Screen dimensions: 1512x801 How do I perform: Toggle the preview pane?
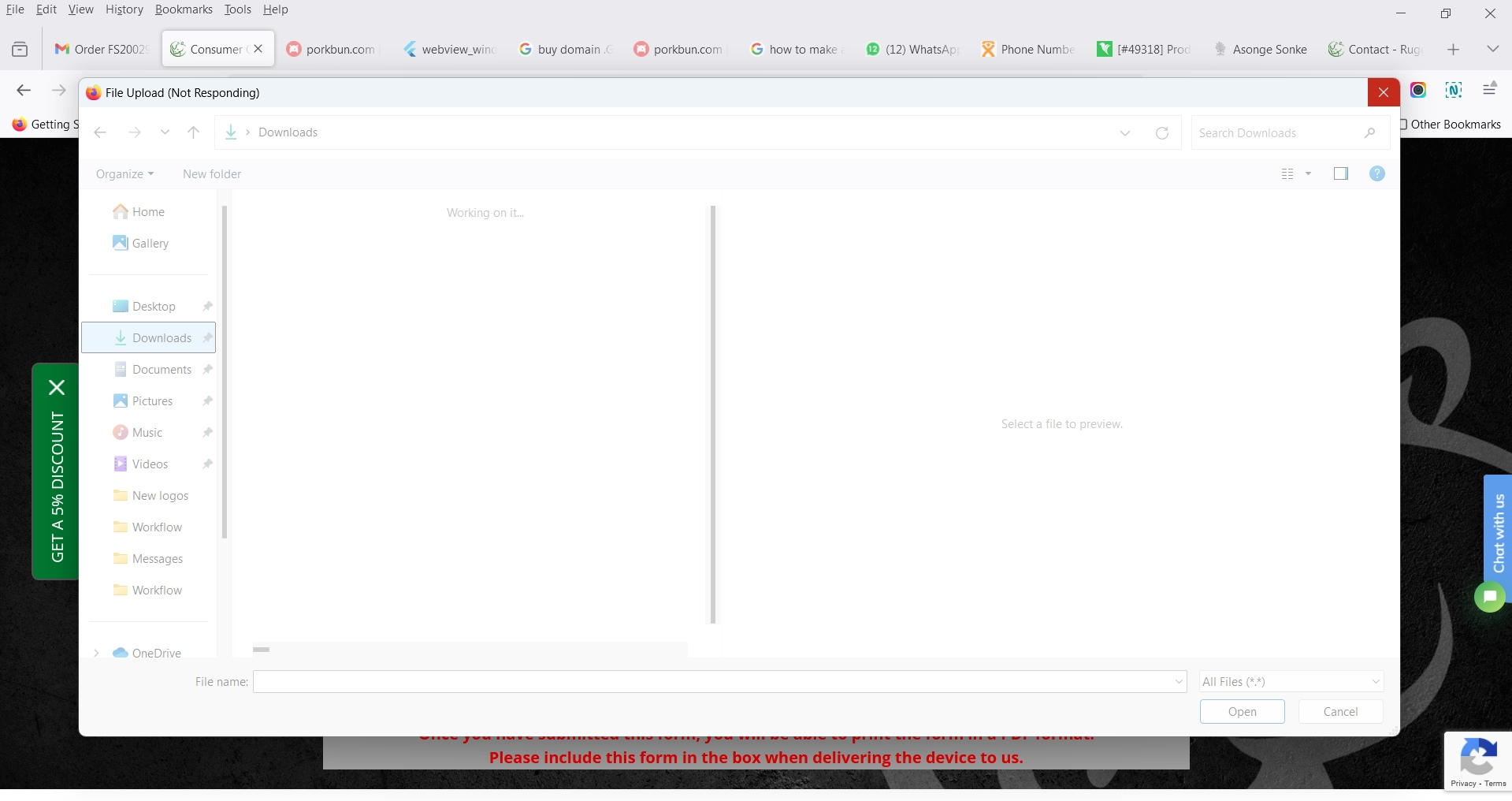pos(1341,173)
